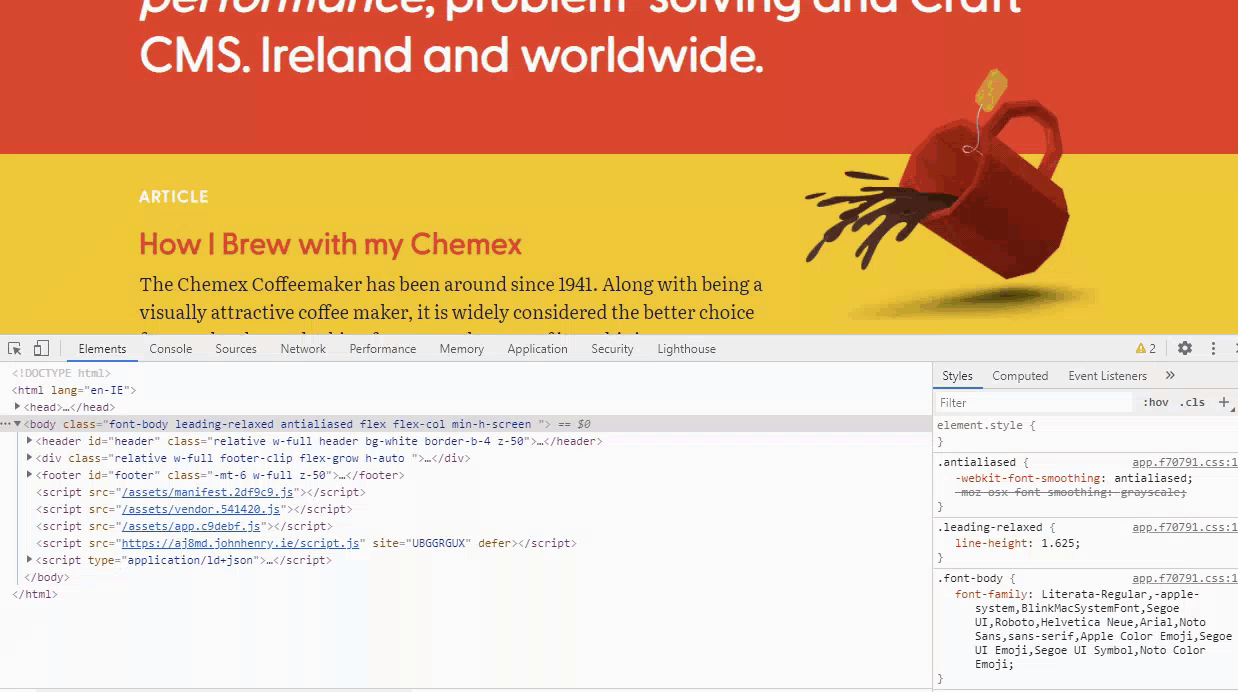Expand the head element node

coord(18,407)
